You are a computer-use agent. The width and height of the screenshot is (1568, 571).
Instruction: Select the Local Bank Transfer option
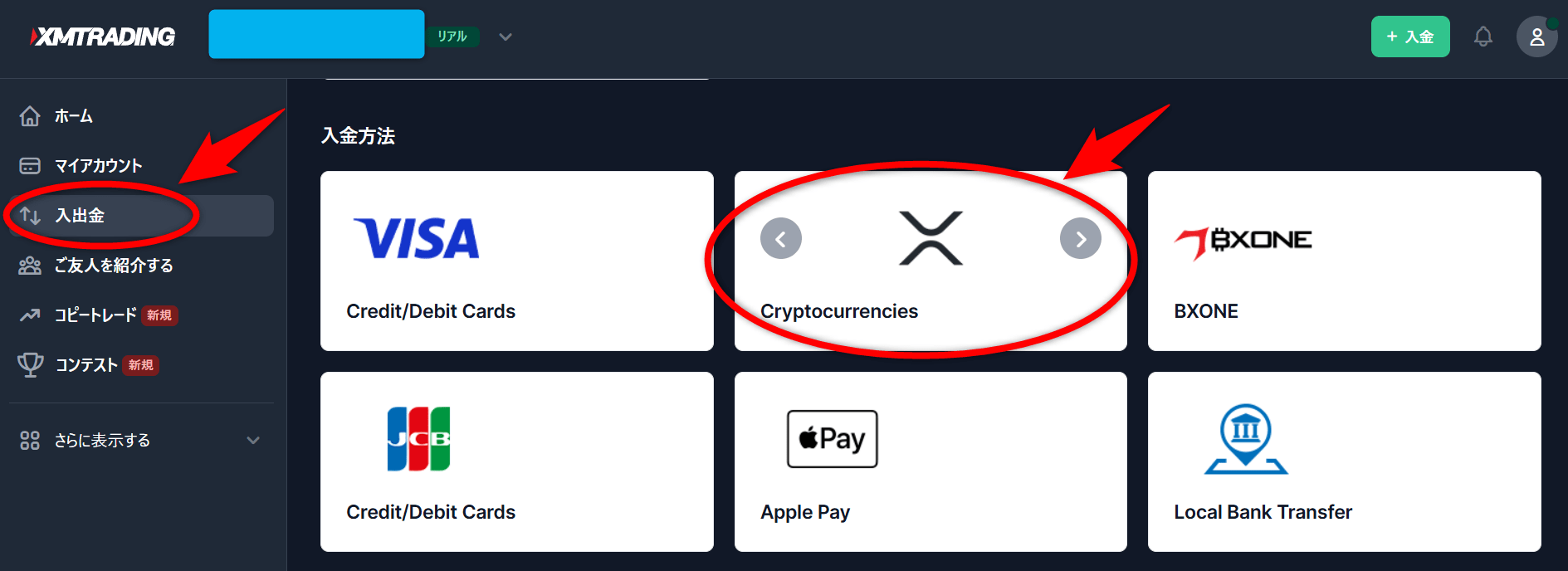[x=1345, y=461]
